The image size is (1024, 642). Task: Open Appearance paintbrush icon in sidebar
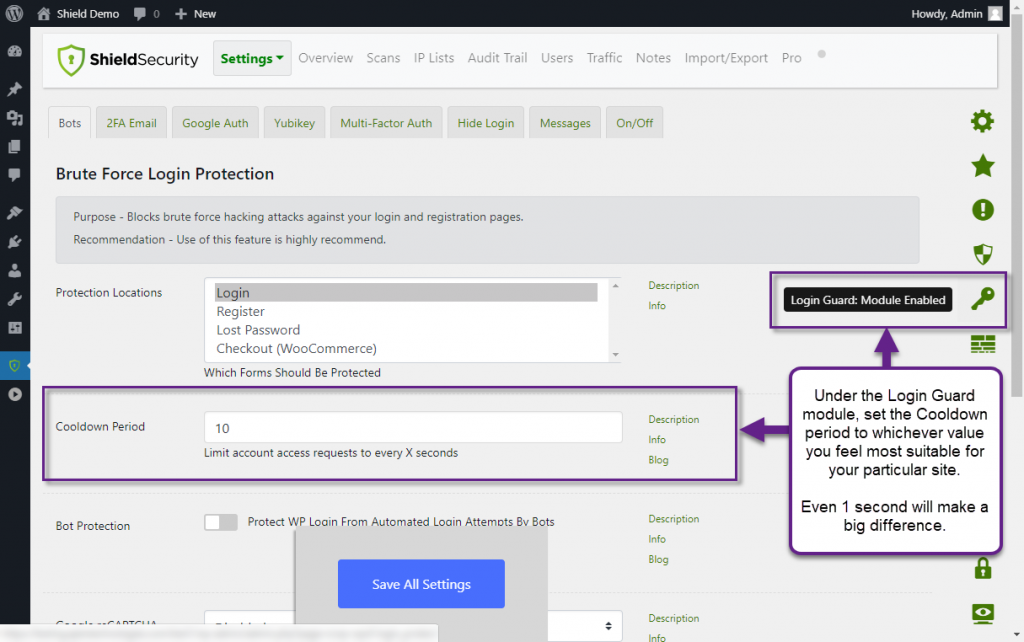click(x=14, y=212)
